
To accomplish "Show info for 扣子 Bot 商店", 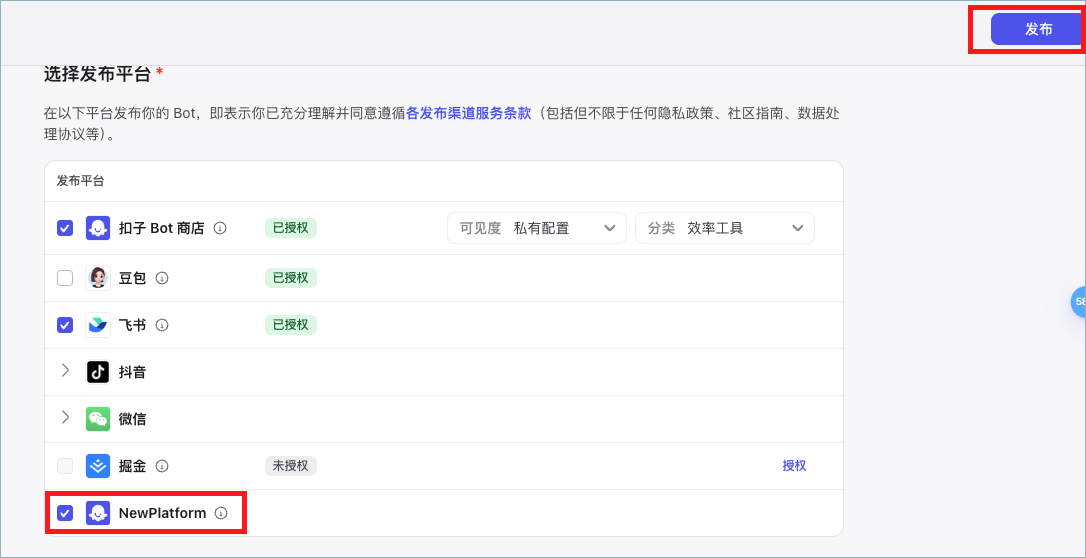I will [x=220, y=228].
